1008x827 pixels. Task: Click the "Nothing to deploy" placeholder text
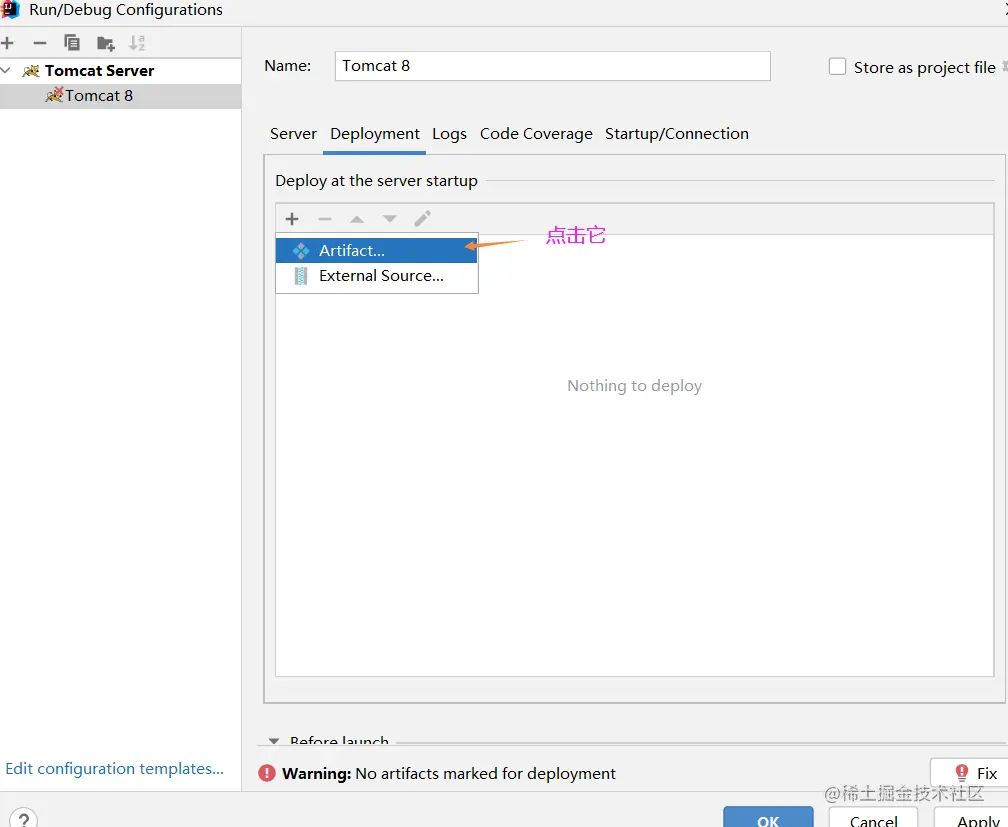(x=634, y=386)
